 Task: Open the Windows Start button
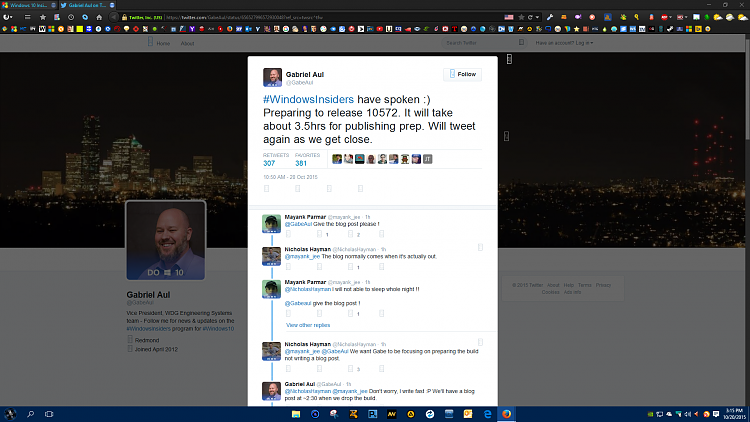[10, 414]
